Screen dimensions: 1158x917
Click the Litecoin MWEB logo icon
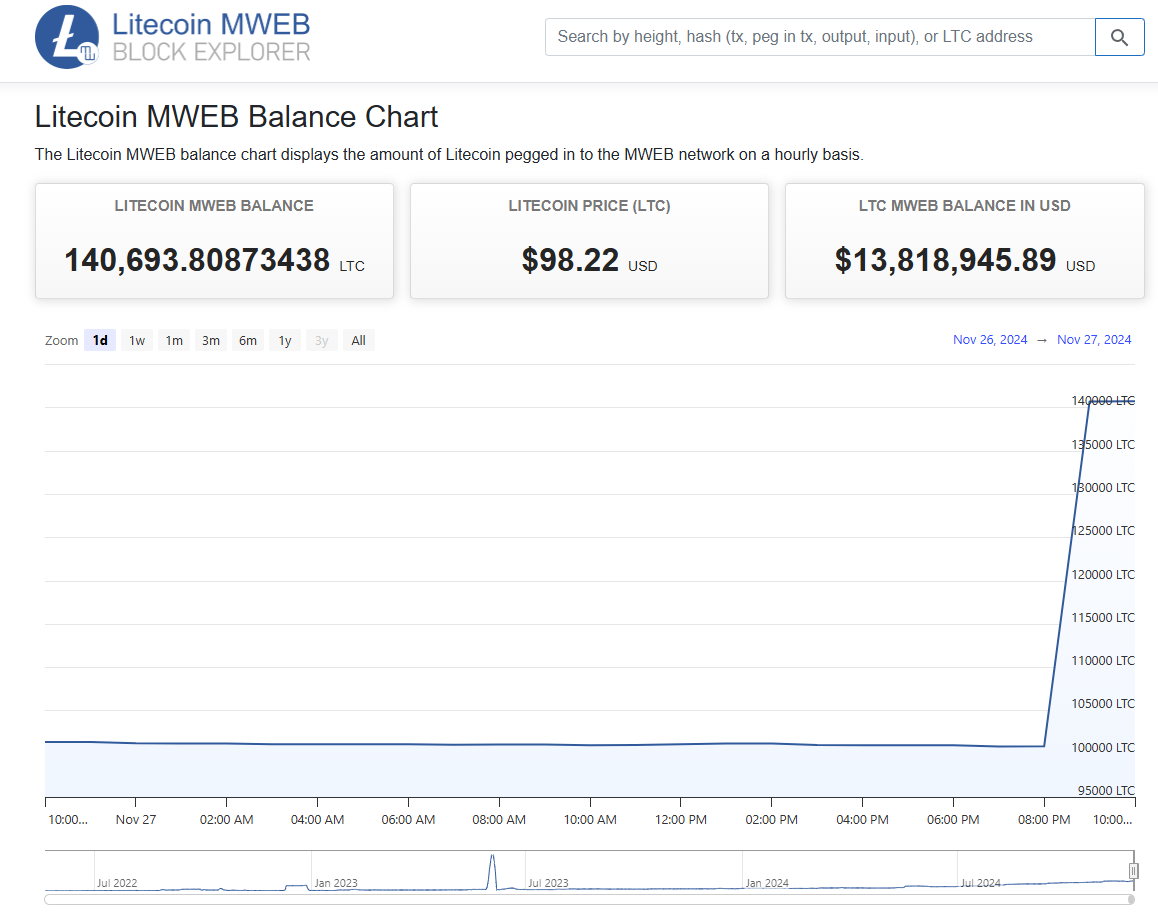point(67,37)
